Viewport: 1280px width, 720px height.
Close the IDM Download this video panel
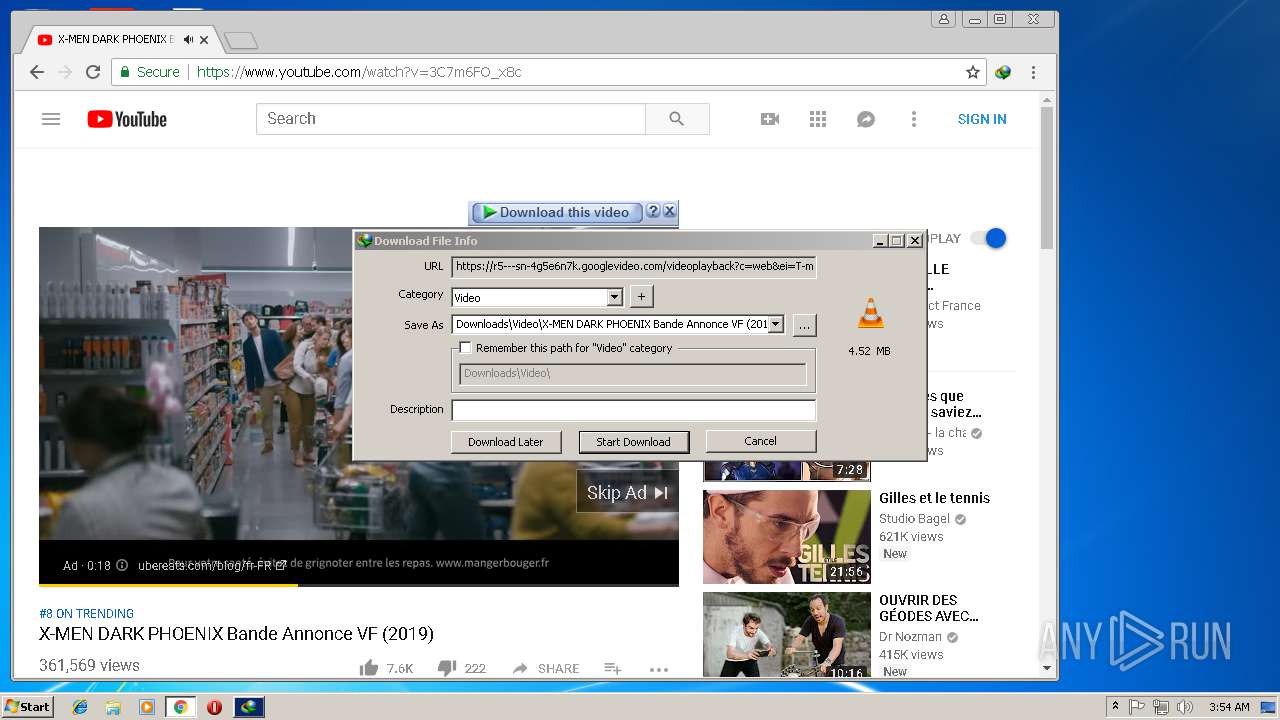click(670, 211)
